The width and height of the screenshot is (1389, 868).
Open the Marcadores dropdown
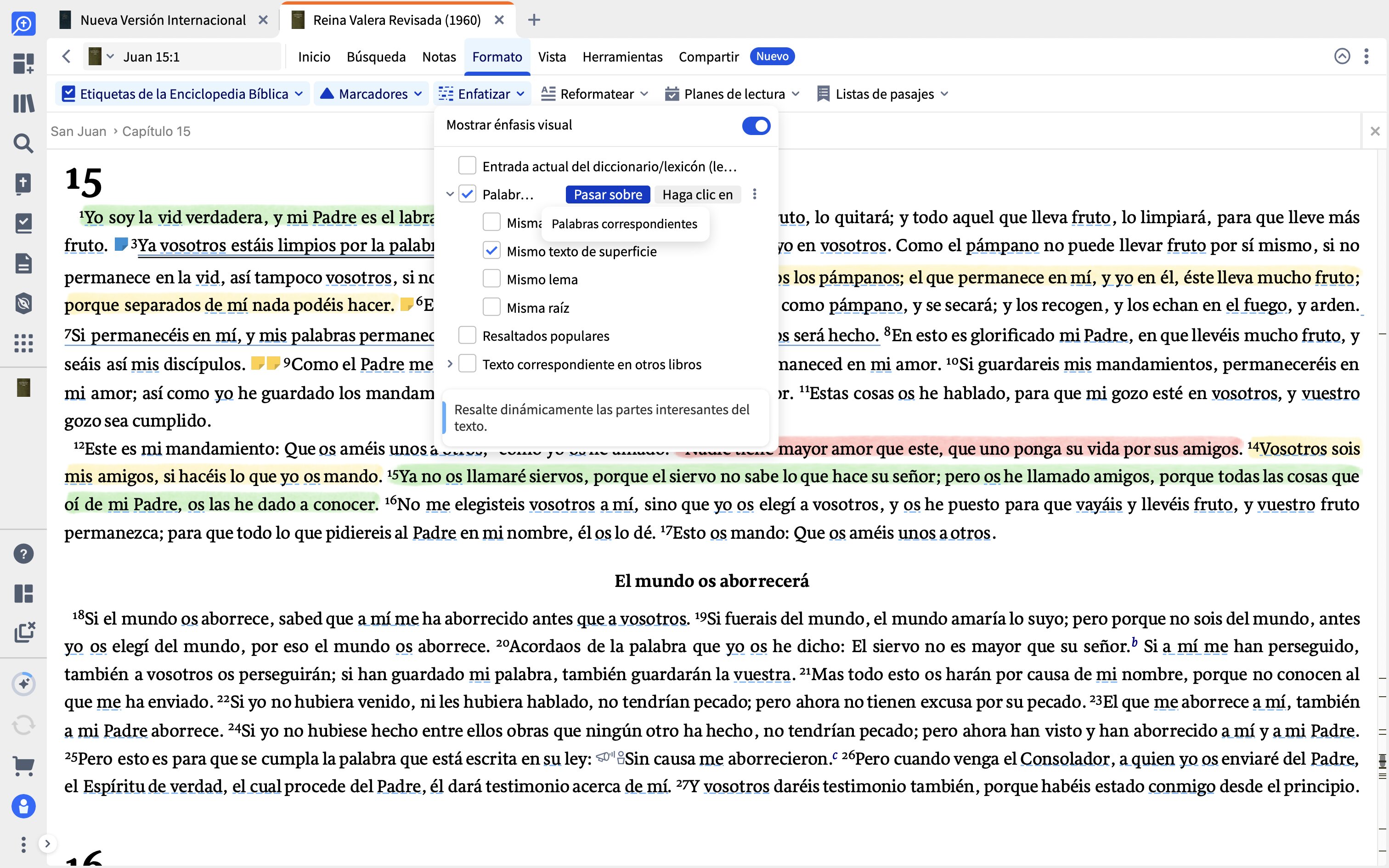(x=371, y=94)
